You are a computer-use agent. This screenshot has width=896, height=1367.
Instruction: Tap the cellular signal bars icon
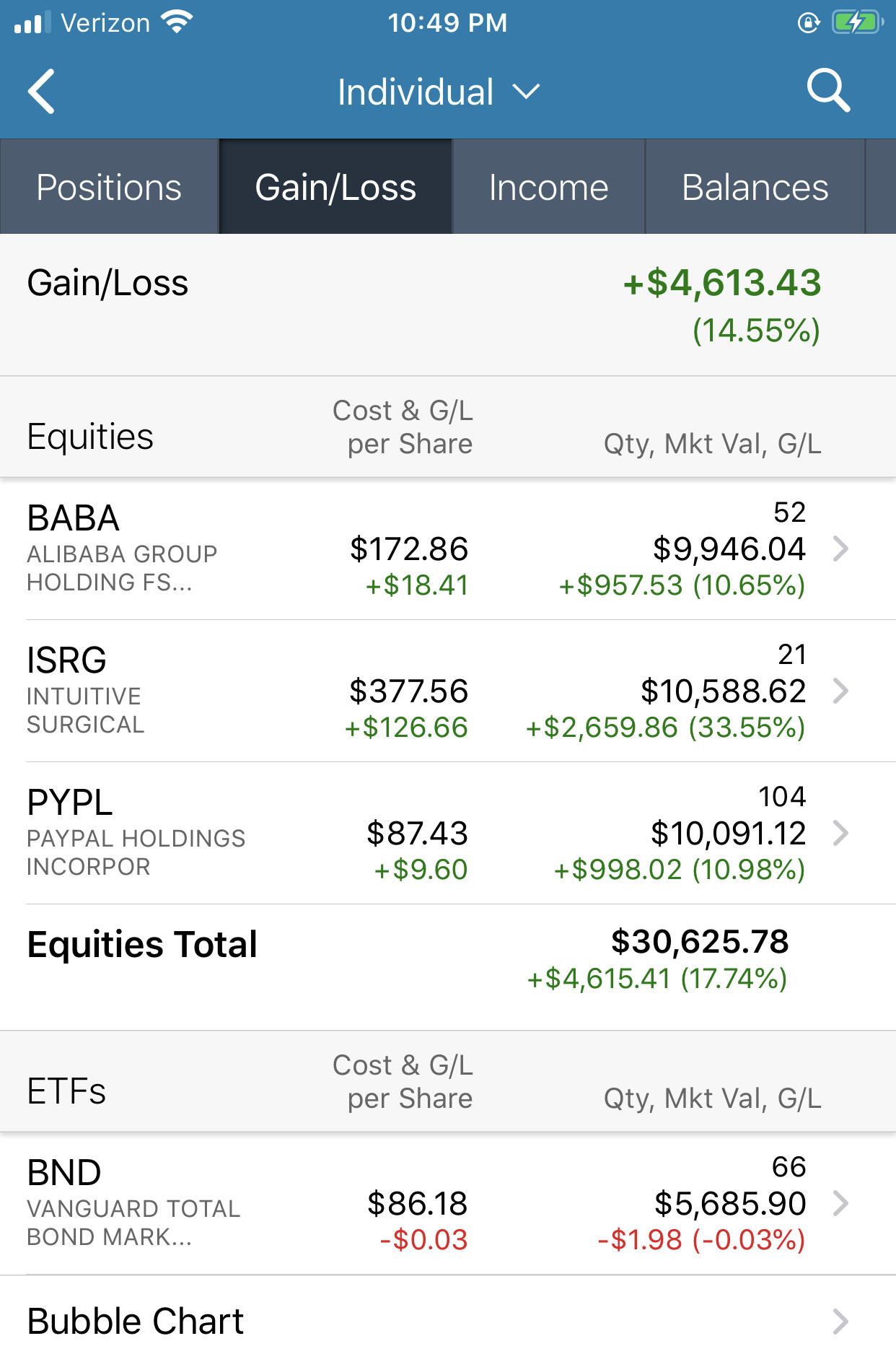coord(32,22)
